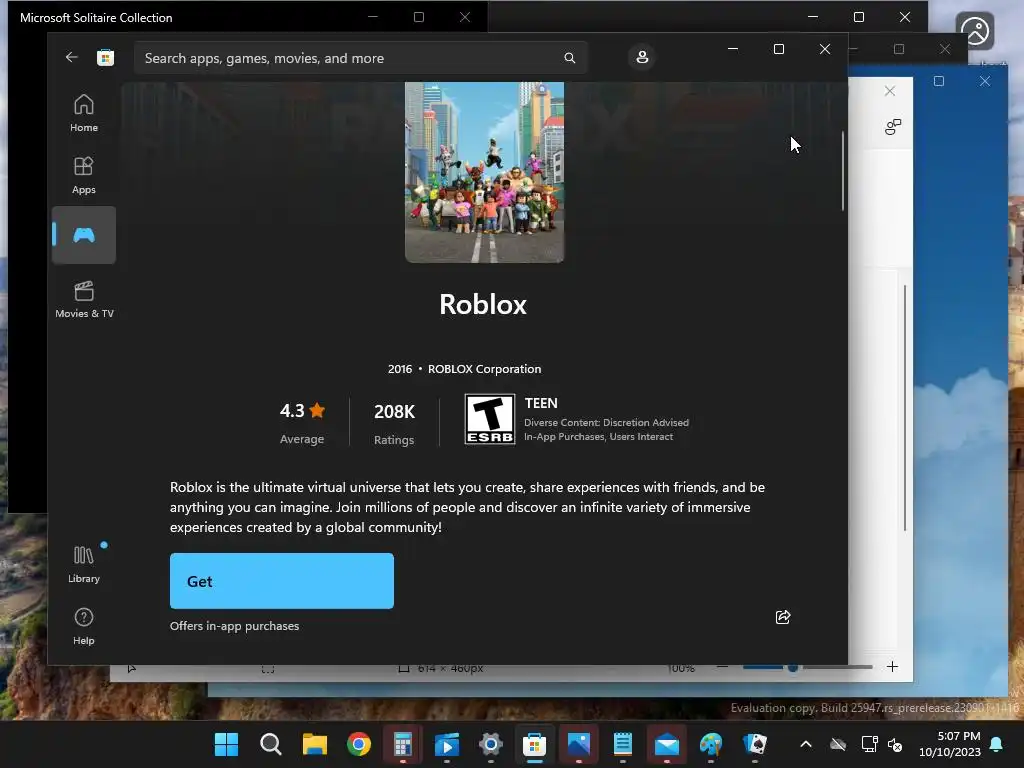Close the white panel behind the Store
1024x768 pixels.
point(889,91)
